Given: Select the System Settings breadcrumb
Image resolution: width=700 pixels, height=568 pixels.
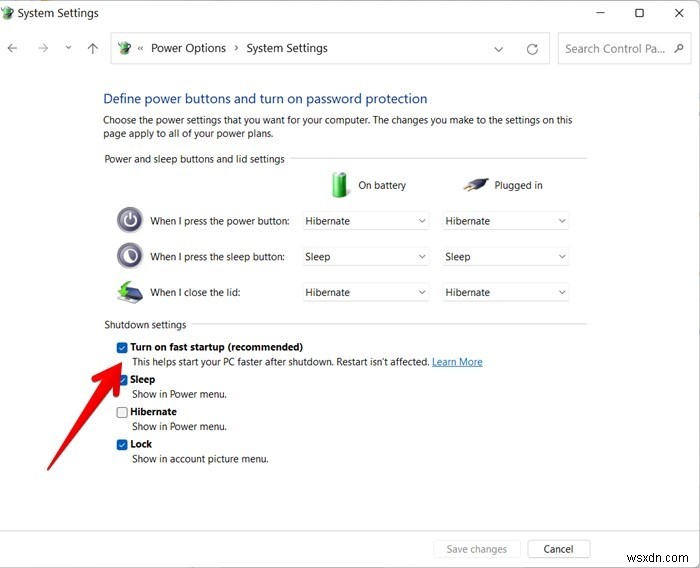Looking at the screenshot, I should click(287, 48).
